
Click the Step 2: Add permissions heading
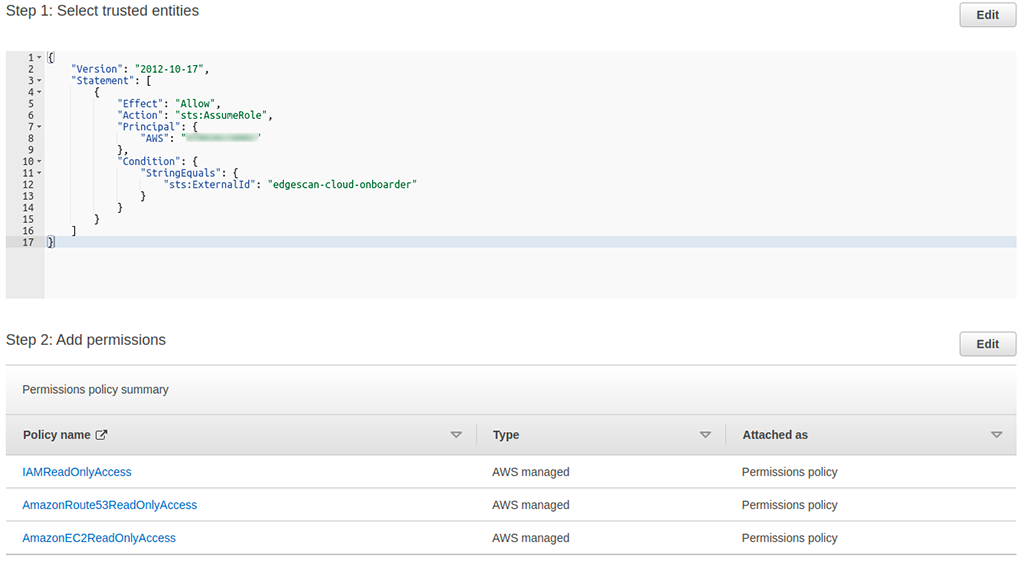coord(86,340)
